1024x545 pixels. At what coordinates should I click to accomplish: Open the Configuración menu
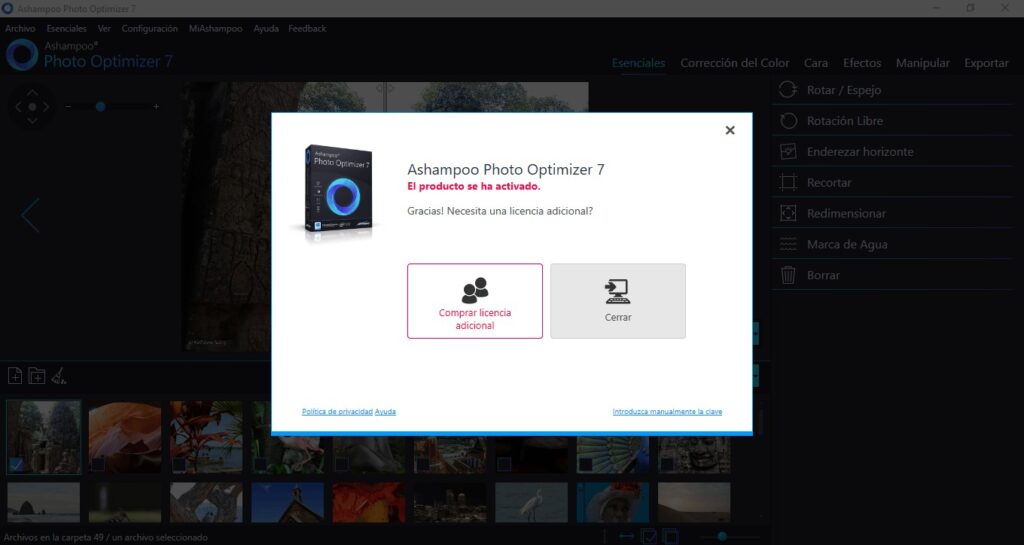(x=150, y=29)
